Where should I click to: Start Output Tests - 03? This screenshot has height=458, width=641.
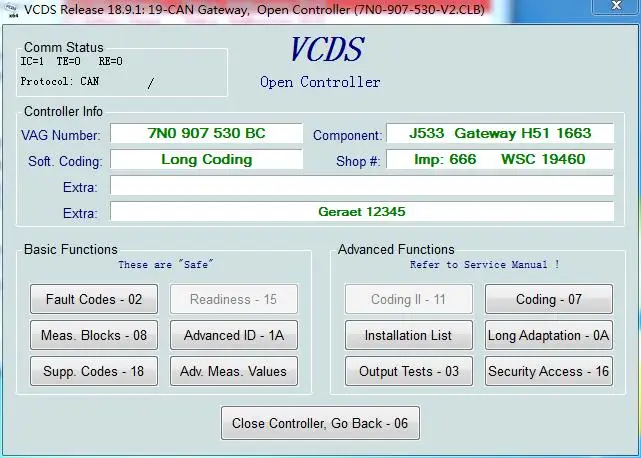[409, 371]
